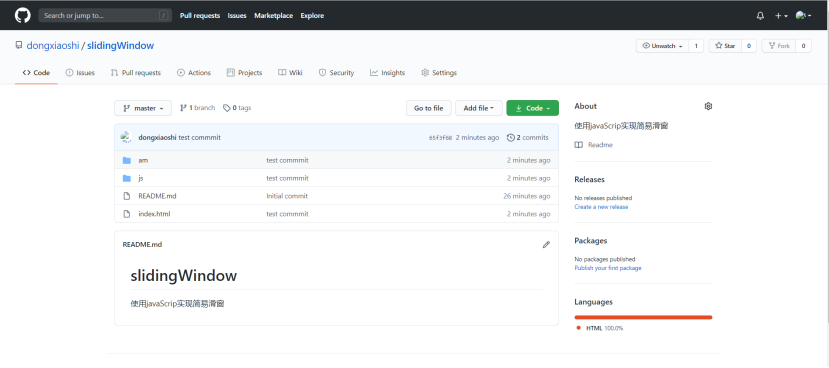Click the index.html file icon
This screenshot has width=829, height=368.
tap(127, 214)
